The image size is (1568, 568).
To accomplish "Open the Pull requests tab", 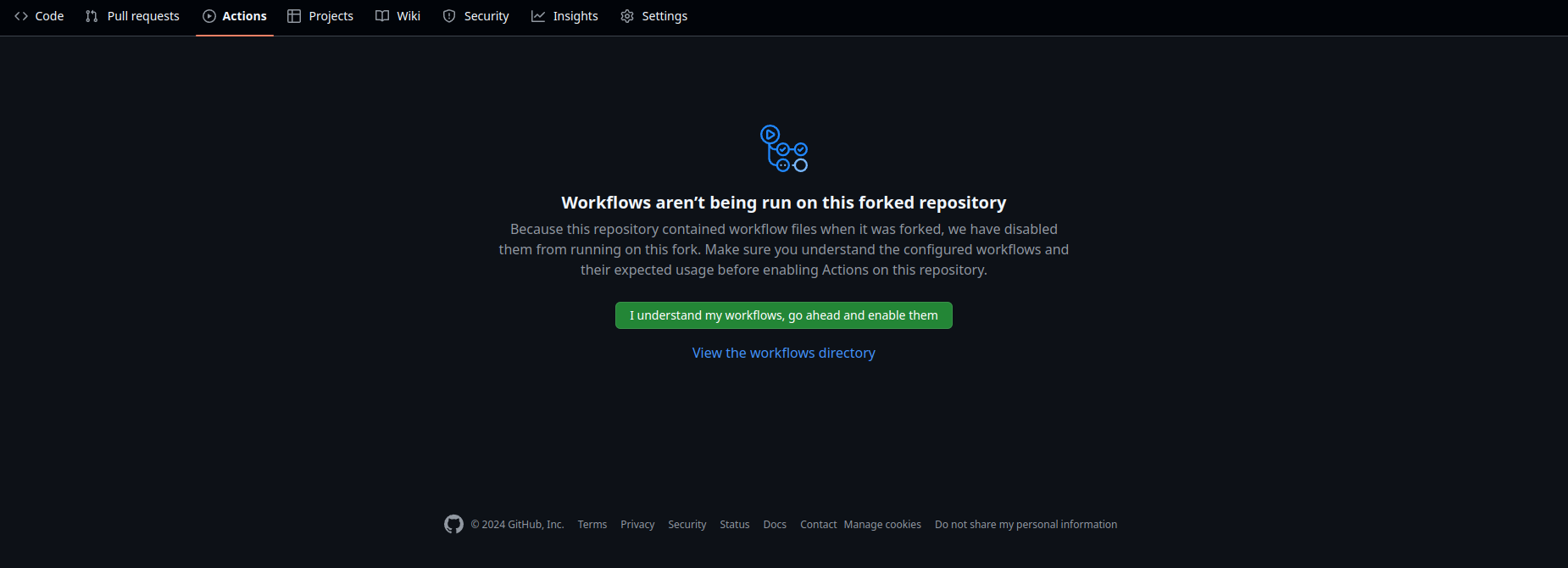I will [x=132, y=16].
